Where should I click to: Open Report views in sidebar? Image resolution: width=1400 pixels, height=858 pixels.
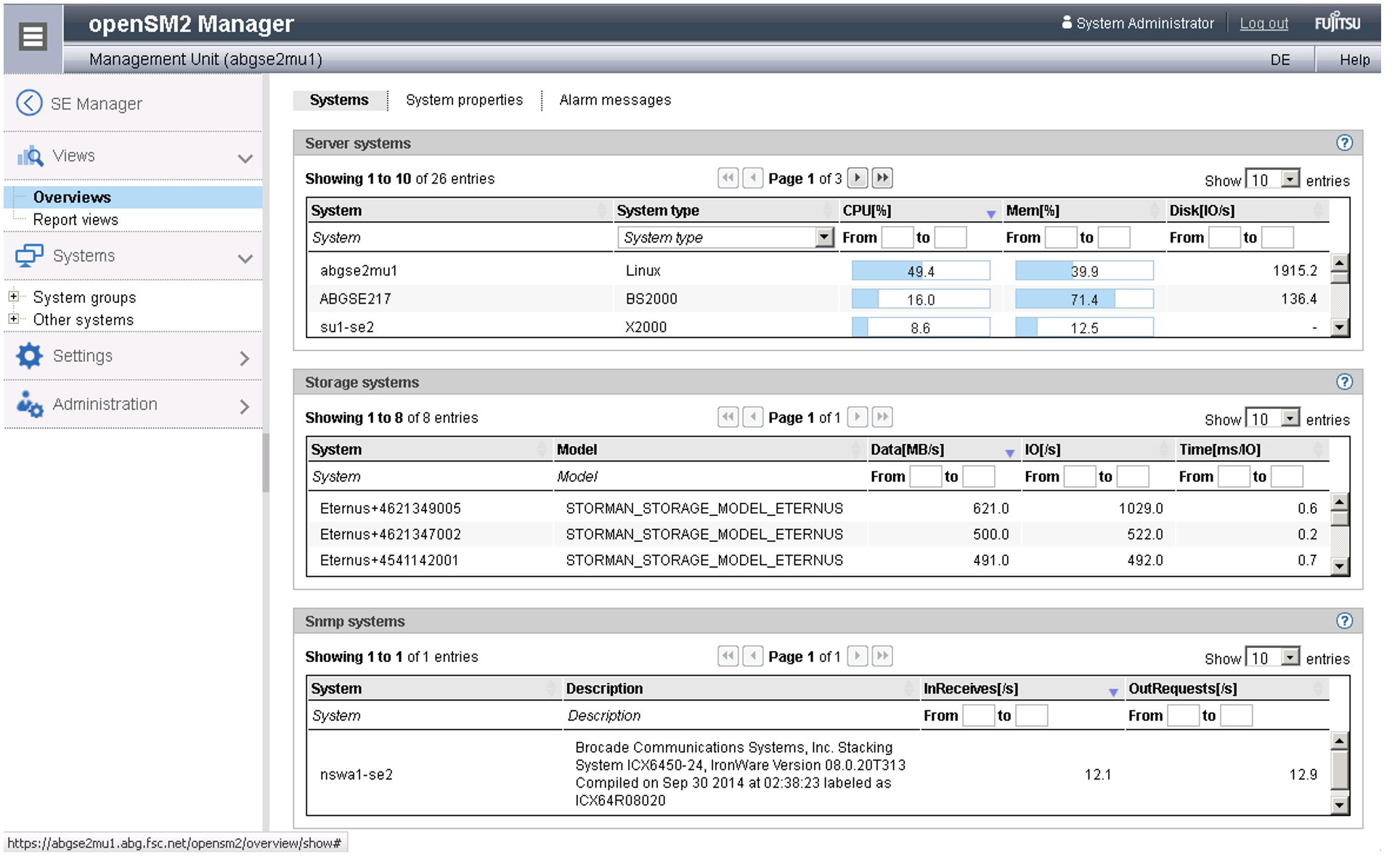coord(76,219)
